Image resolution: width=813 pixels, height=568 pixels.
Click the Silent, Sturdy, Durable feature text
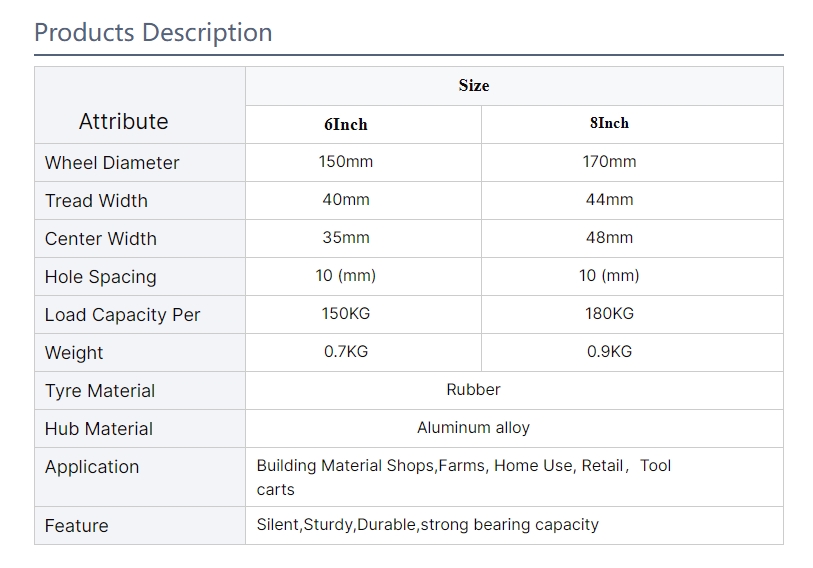coord(427,524)
